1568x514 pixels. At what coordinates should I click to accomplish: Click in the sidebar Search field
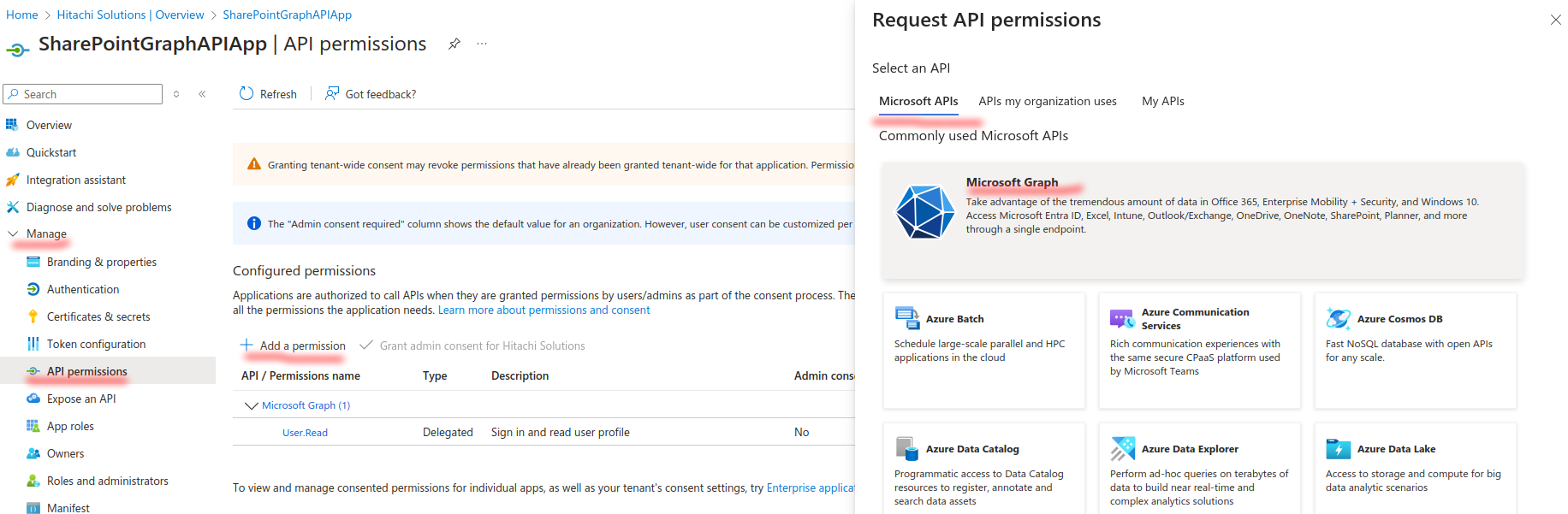83,94
